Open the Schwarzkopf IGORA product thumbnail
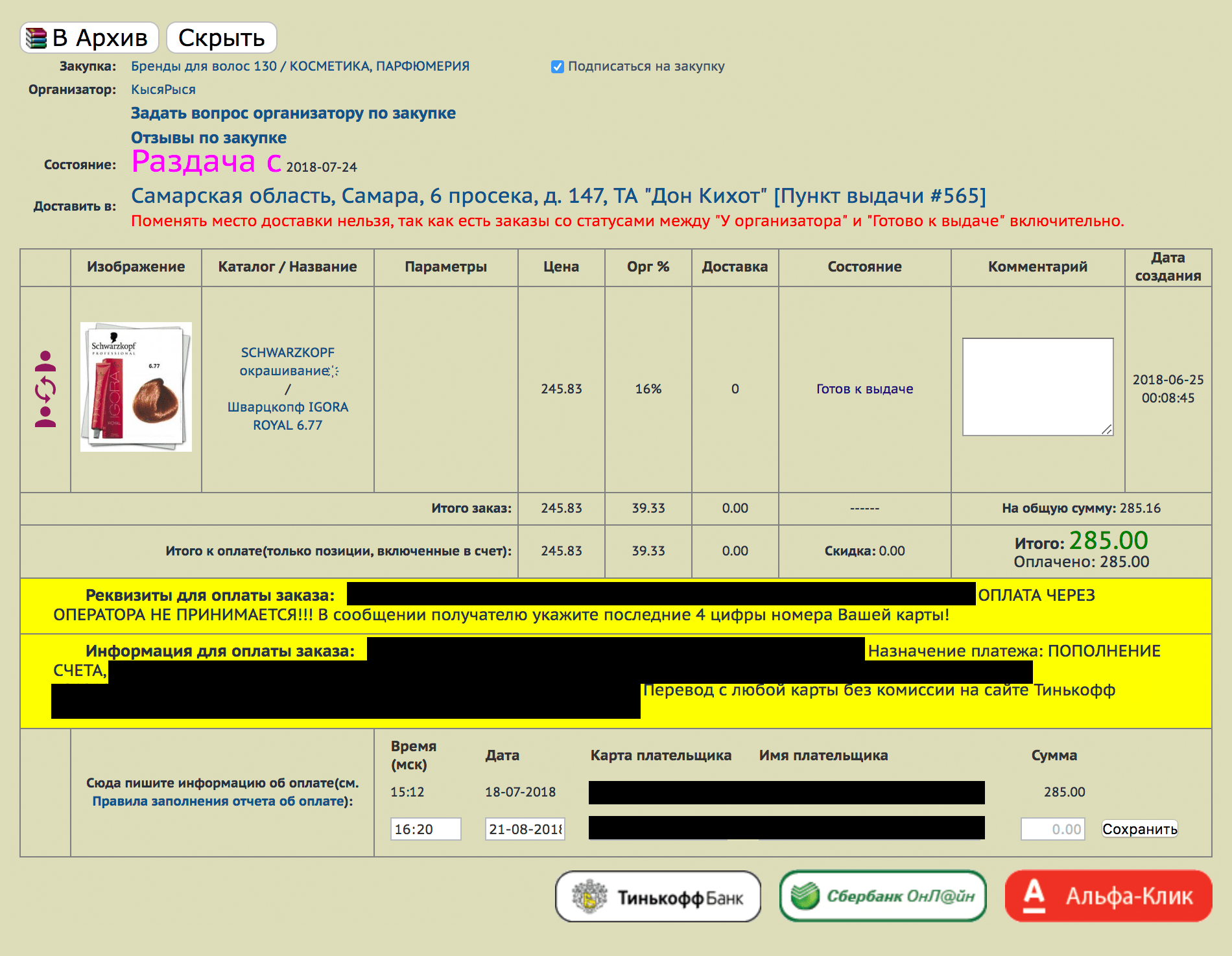The width and height of the screenshot is (1232, 956). click(x=136, y=387)
